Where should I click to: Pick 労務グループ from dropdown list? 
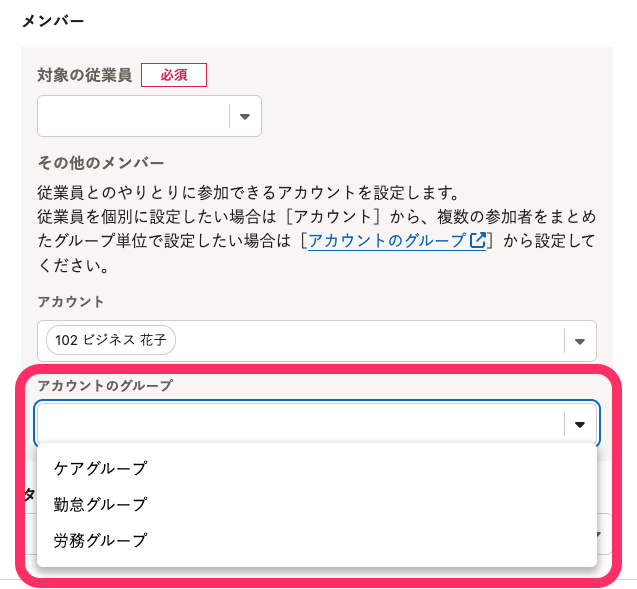[x=100, y=540]
